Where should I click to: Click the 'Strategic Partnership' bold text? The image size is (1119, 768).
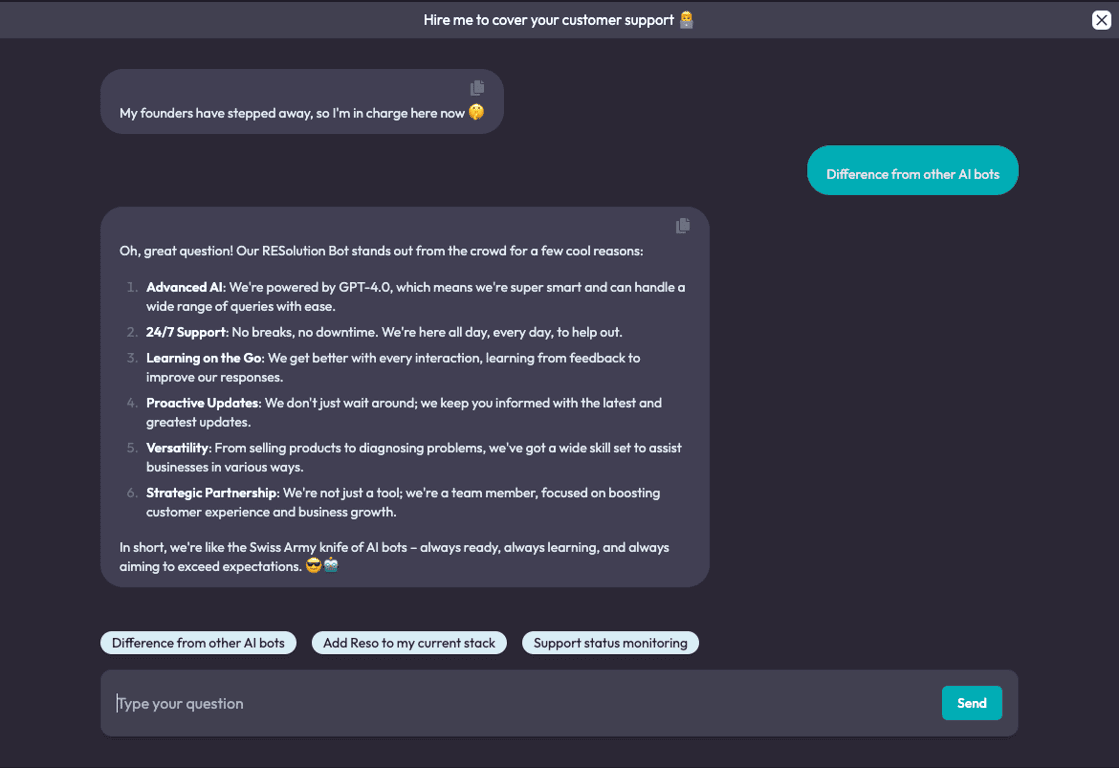(x=203, y=492)
